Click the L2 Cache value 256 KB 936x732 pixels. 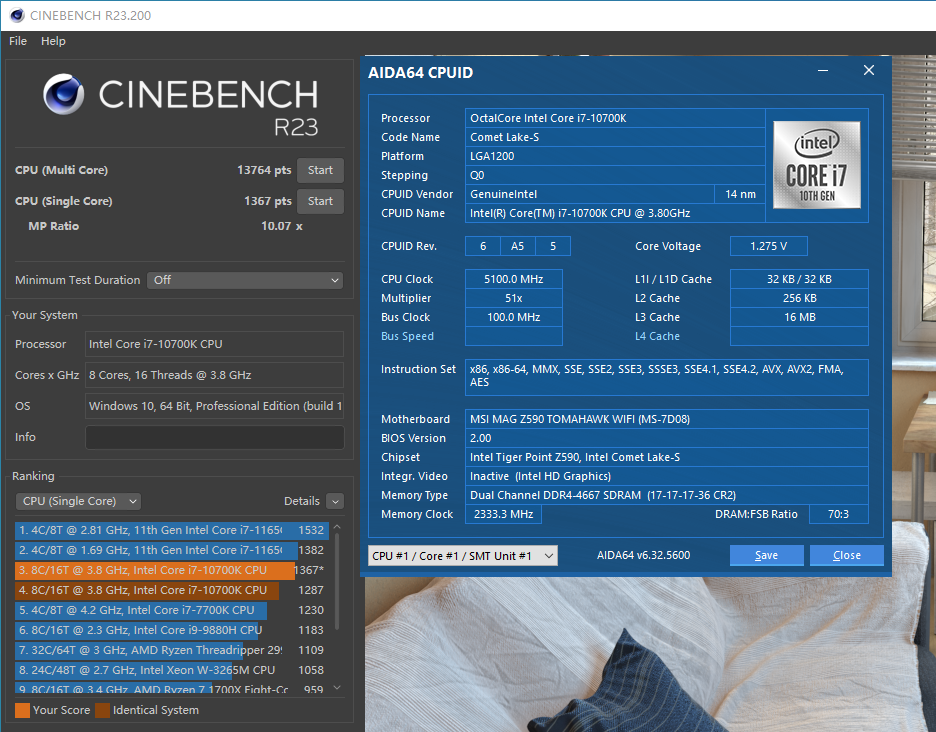[x=799, y=298]
